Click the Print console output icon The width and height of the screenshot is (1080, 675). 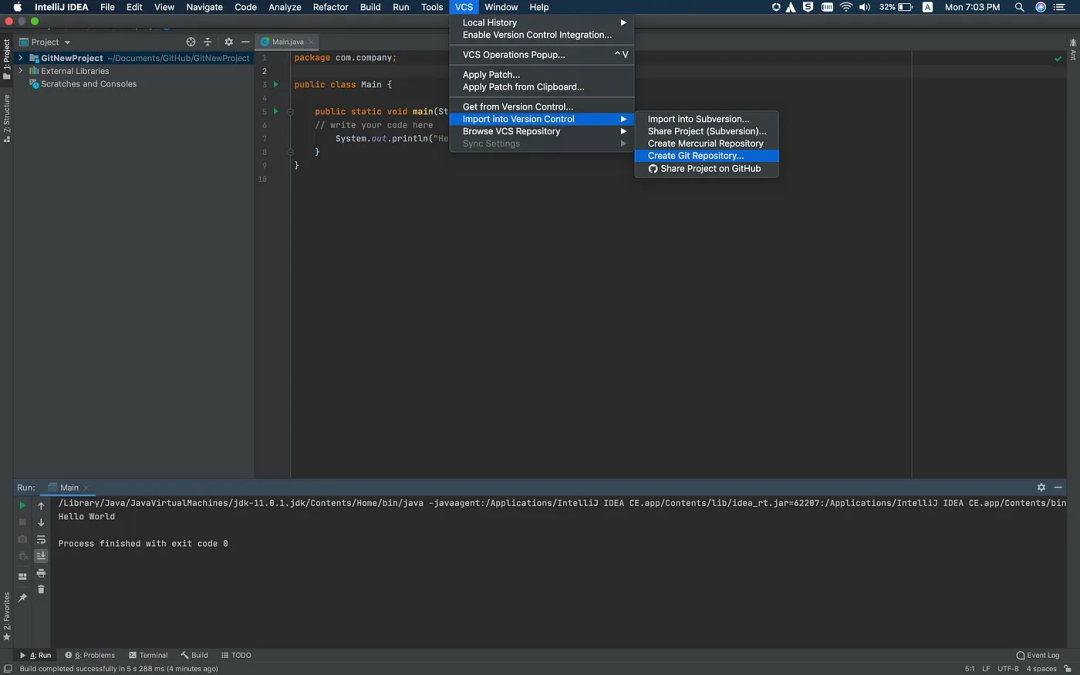(x=41, y=573)
